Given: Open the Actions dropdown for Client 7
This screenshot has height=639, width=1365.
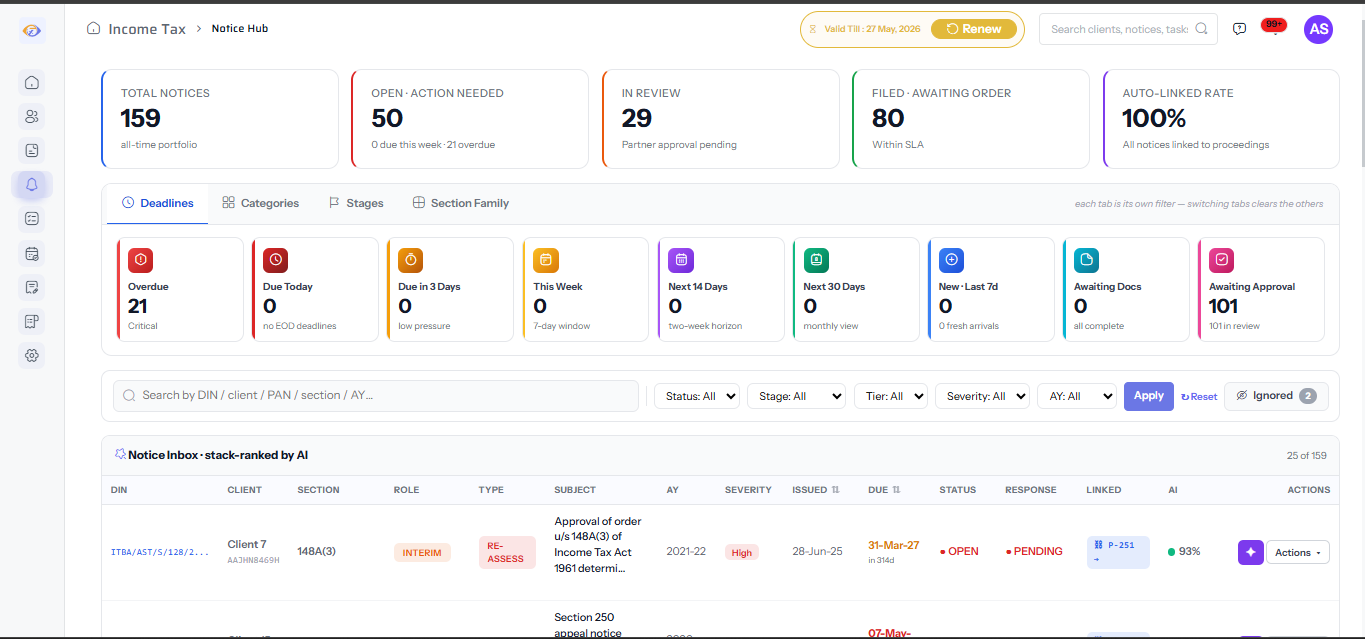Looking at the screenshot, I should pos(1297,552).
